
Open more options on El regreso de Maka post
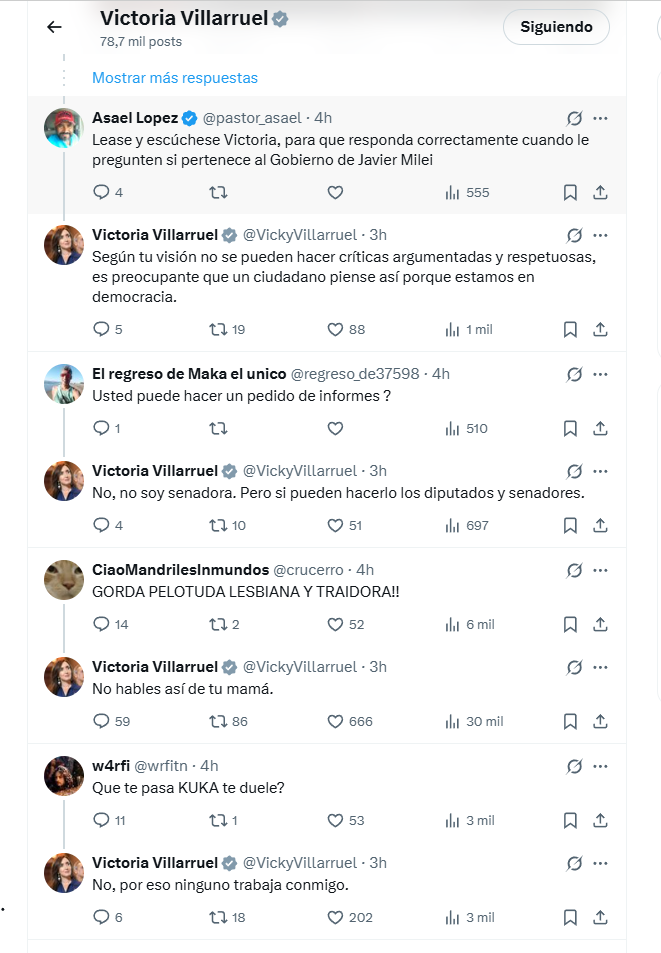click(x=600, y=374)
